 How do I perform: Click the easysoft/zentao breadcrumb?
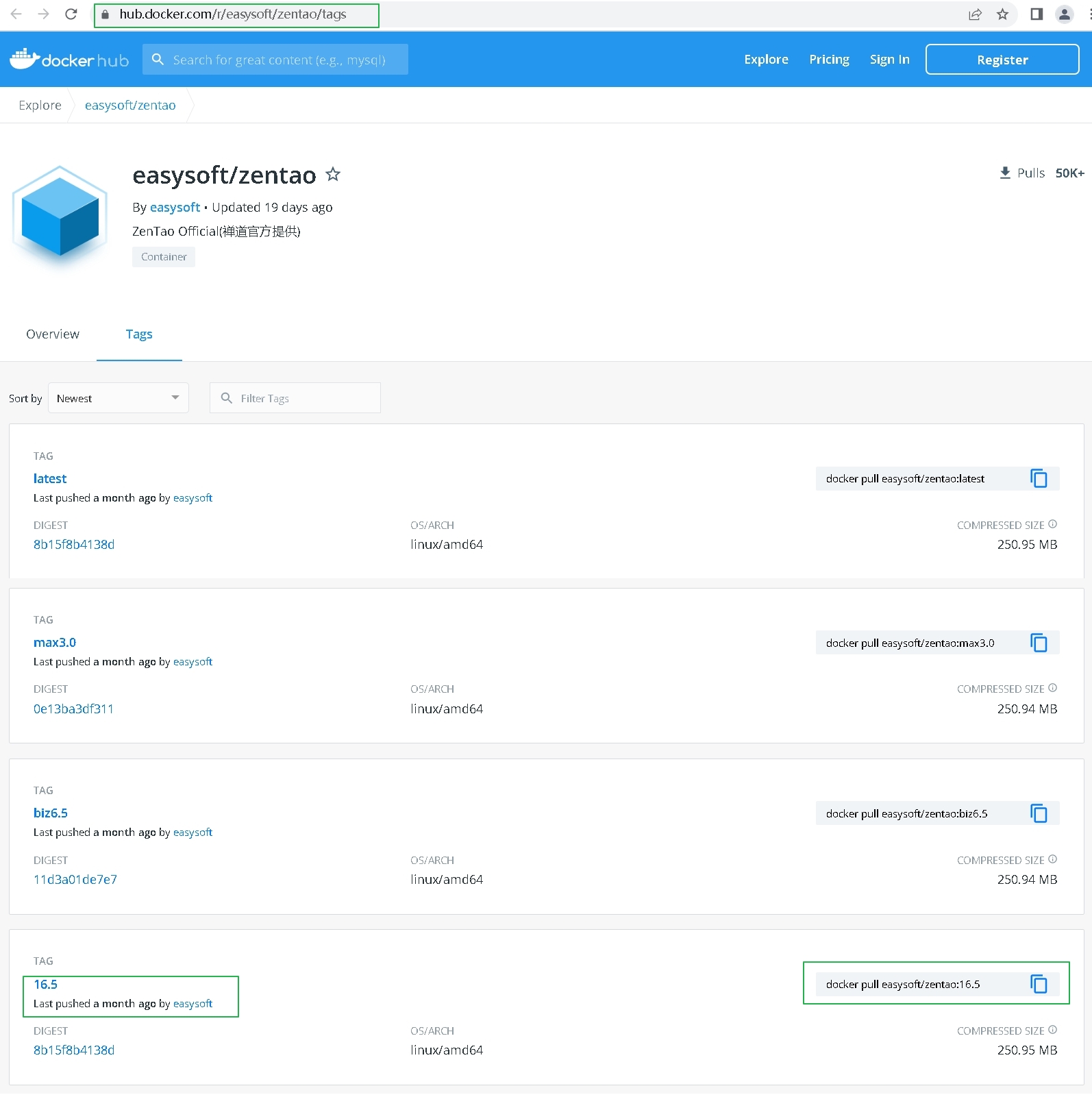point(130,105)
